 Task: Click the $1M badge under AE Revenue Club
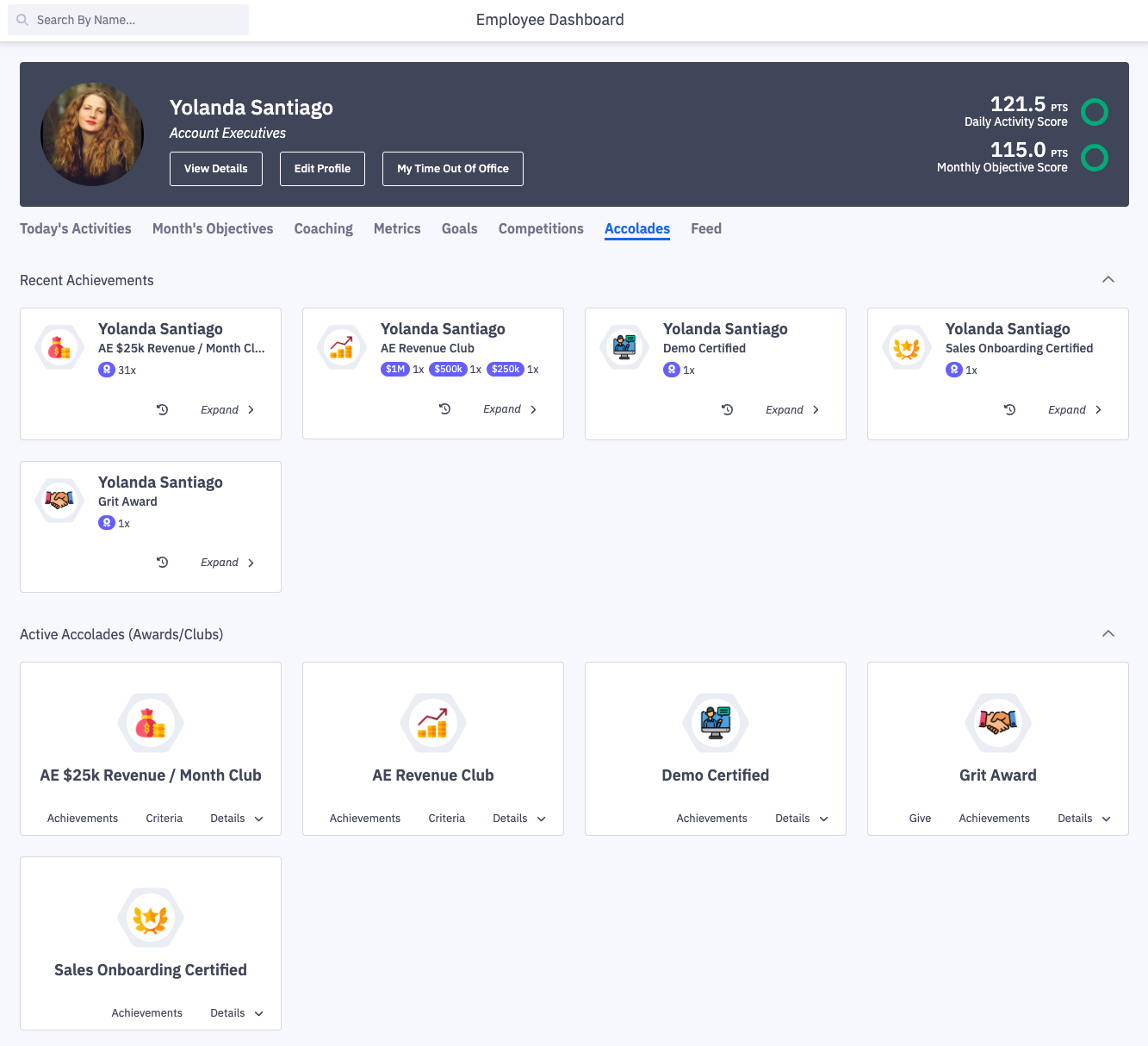click(395, 369)
